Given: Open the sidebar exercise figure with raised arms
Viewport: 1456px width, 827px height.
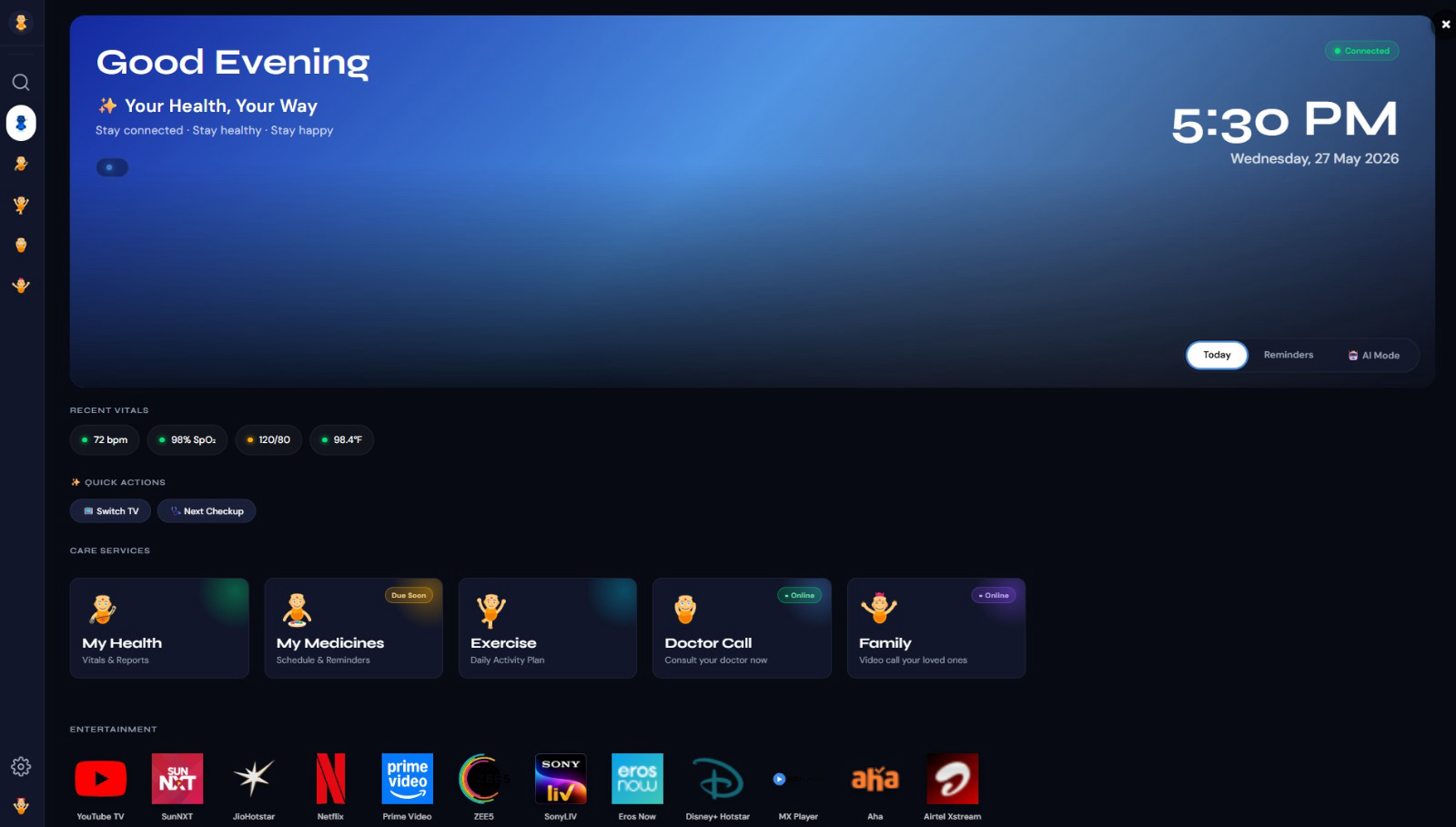Looking at the screenshot, I should pyautogui.click(x=21, y=205).
